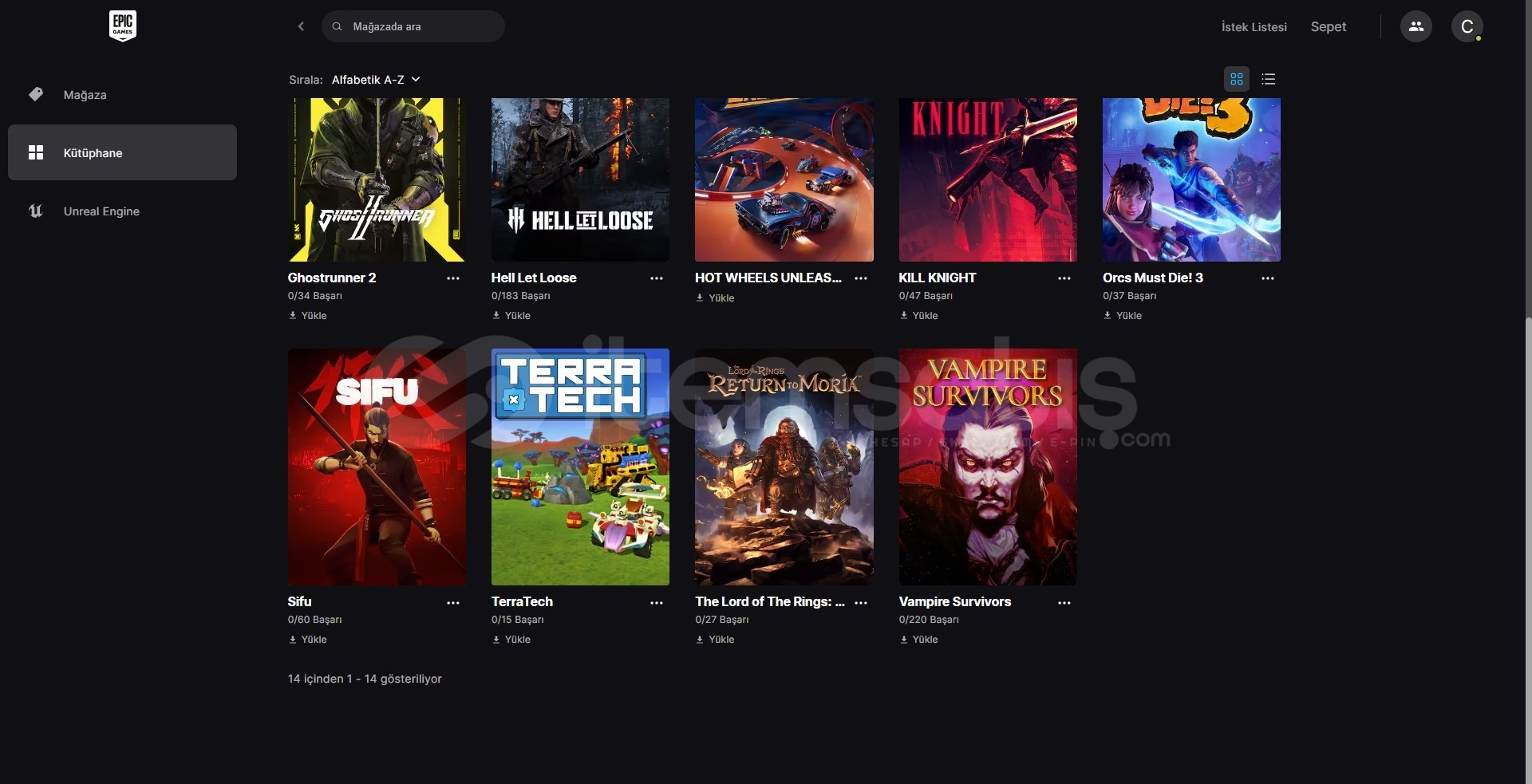
Task: Select Kütüphane in the sidebar
Action: [x=122, y=152]
